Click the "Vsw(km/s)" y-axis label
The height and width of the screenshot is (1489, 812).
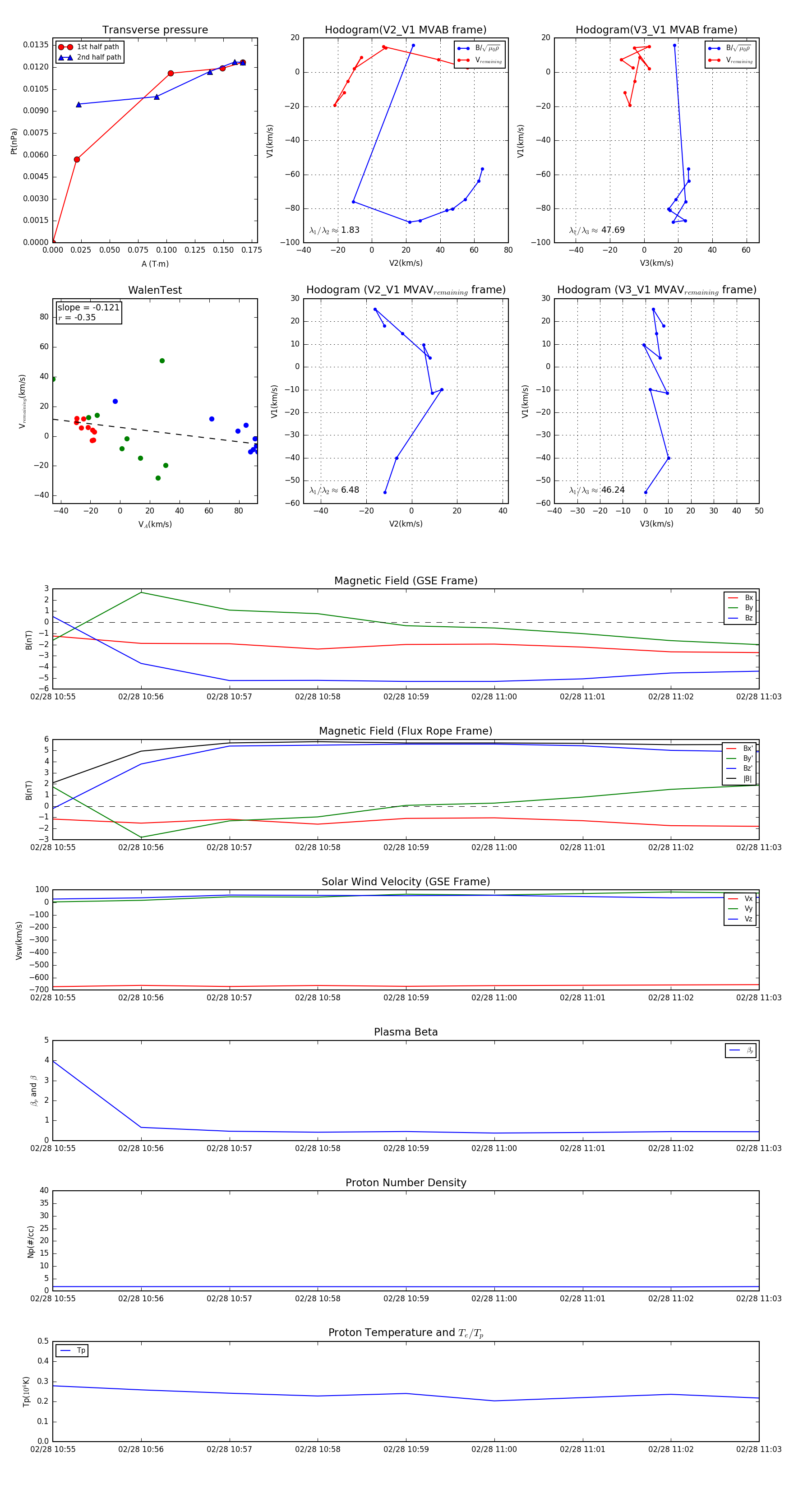pyautogui.click(x=19, y=940)
